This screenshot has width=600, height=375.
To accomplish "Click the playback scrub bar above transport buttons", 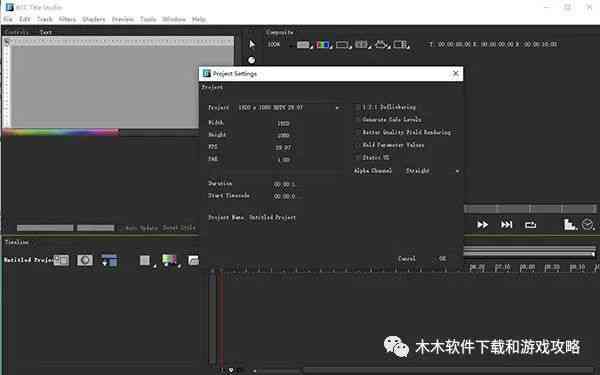I will click(x=530, y=209).
